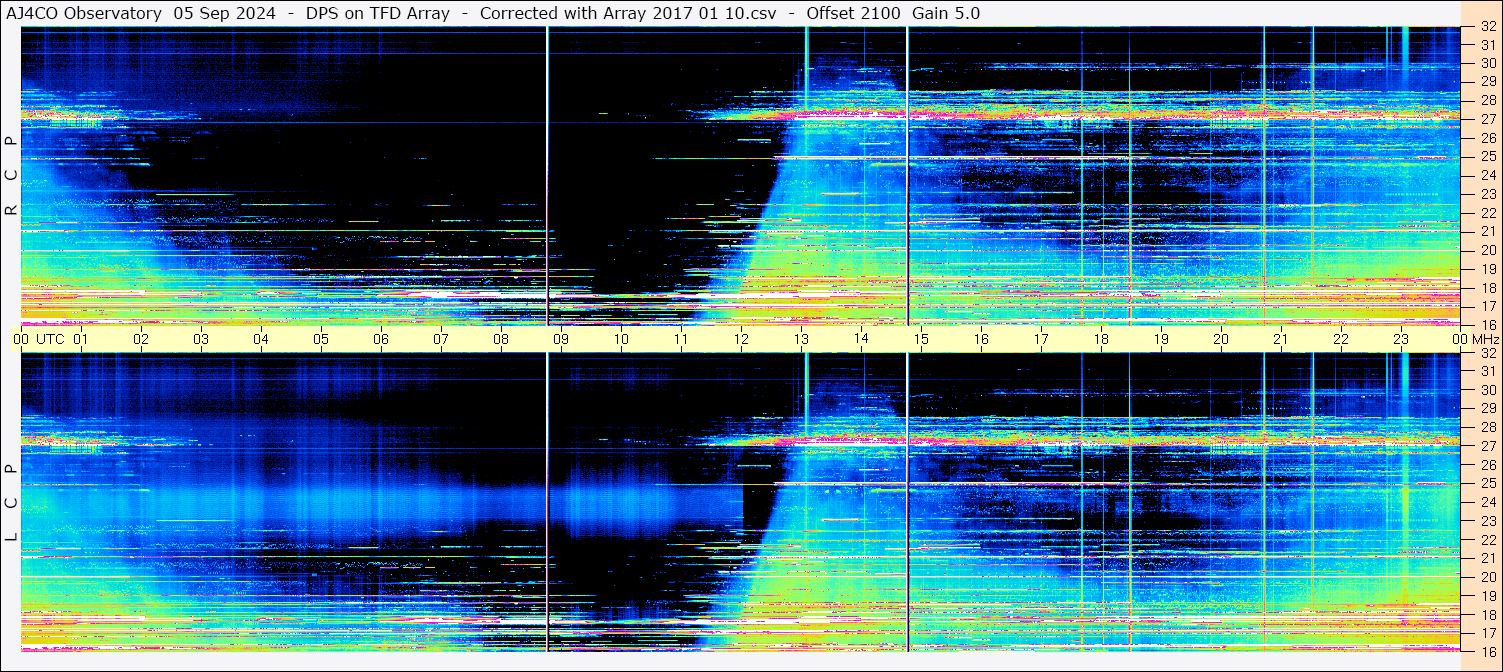Select the 21 hour time marker
Screen dimensions: 1503x672
1281,339
